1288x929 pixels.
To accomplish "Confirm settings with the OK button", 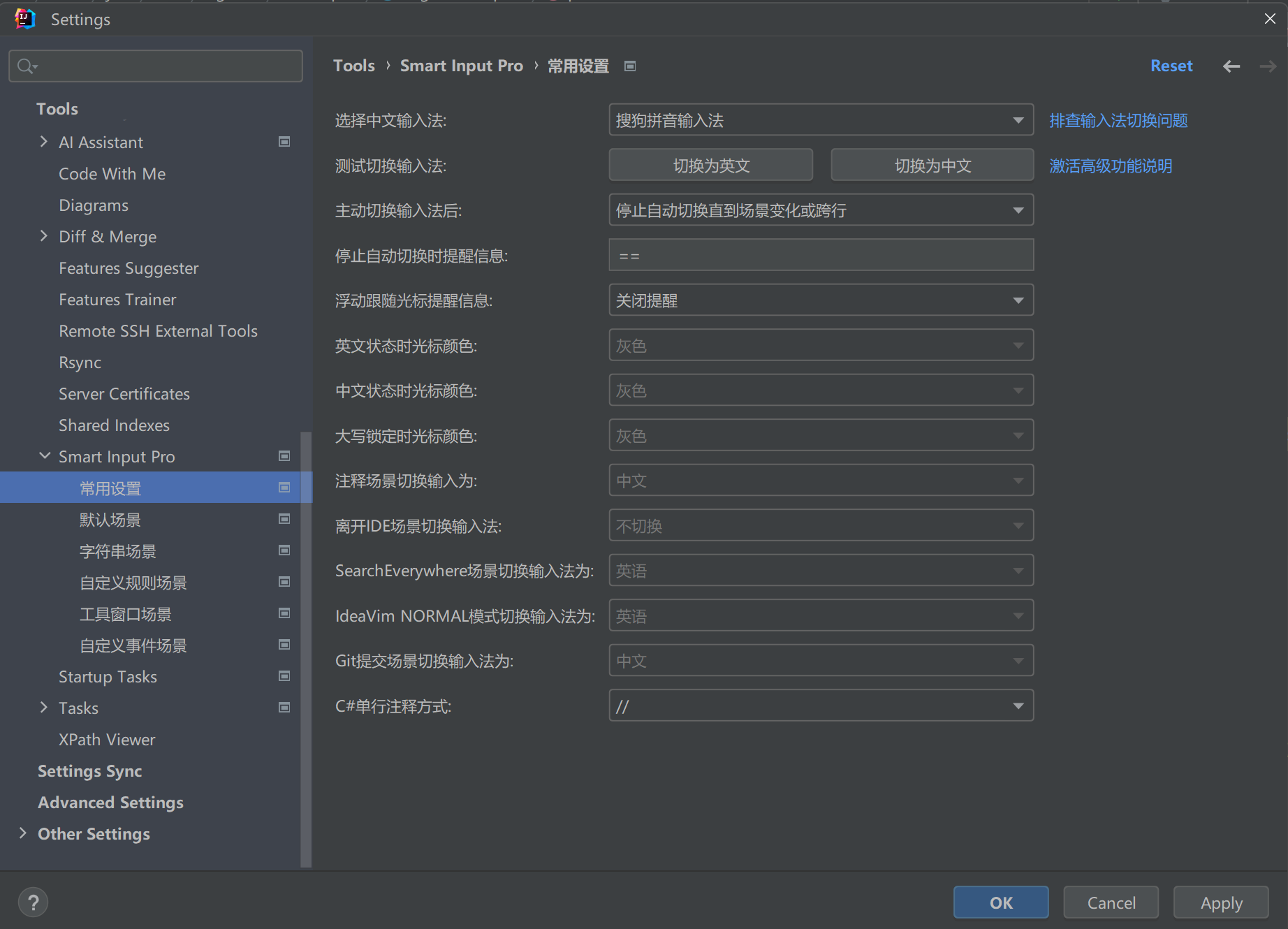I will [1001, 902].
